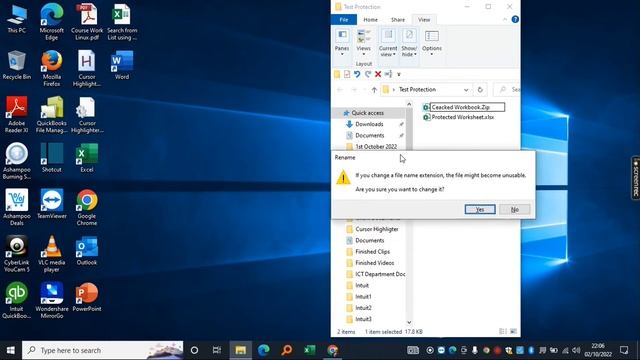640x360 pixels.
Task: Select Outlook desktop shortcut
Action: tap(87, 251)
